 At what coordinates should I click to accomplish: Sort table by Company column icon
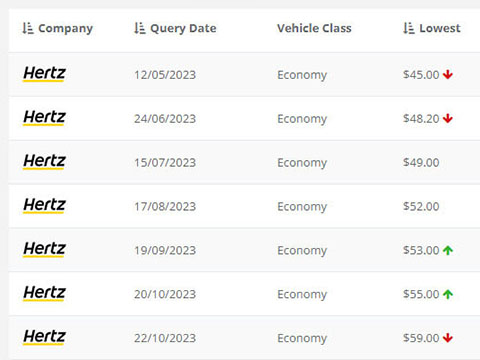pos(28,28)
